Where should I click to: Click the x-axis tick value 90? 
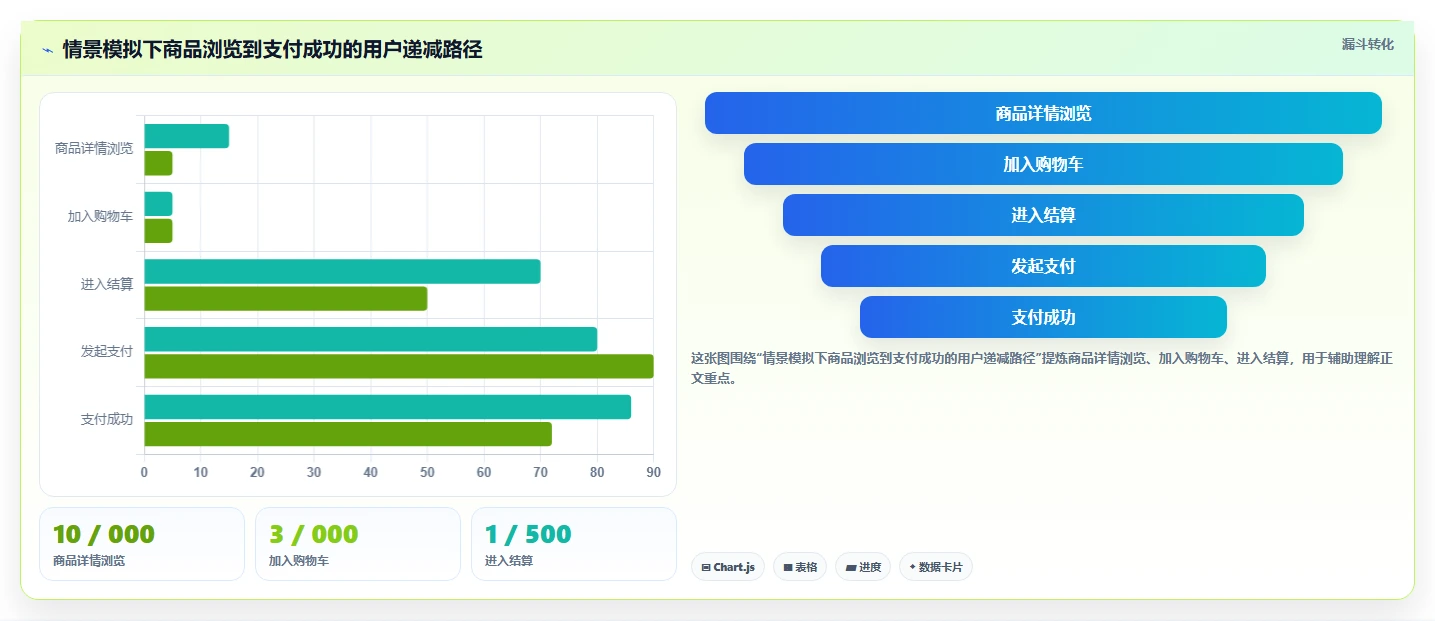(654, 473)
